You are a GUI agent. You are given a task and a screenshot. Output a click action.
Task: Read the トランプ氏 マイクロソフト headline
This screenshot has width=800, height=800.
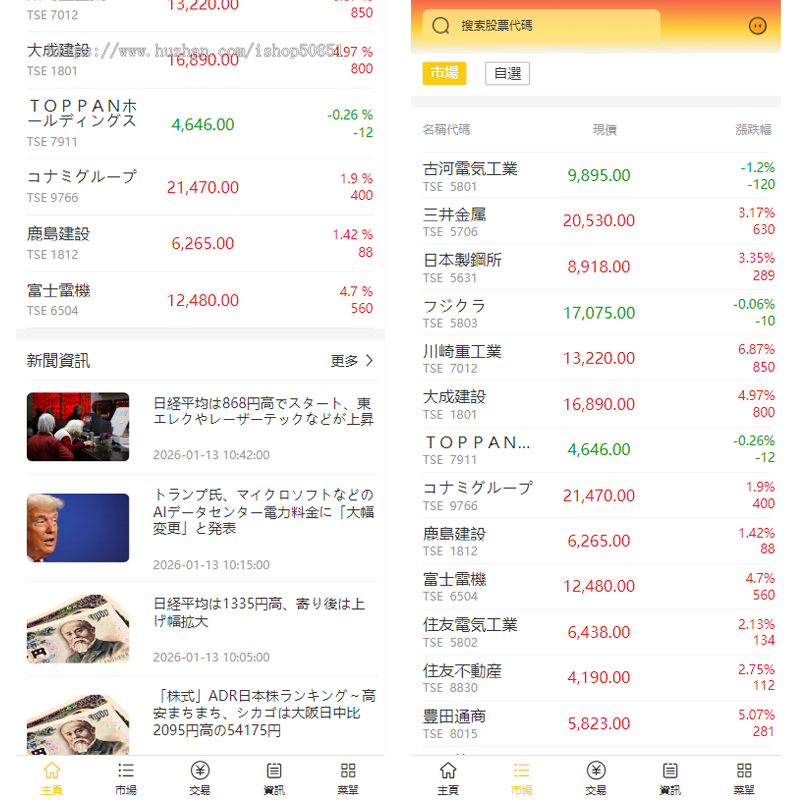[264, 511]
